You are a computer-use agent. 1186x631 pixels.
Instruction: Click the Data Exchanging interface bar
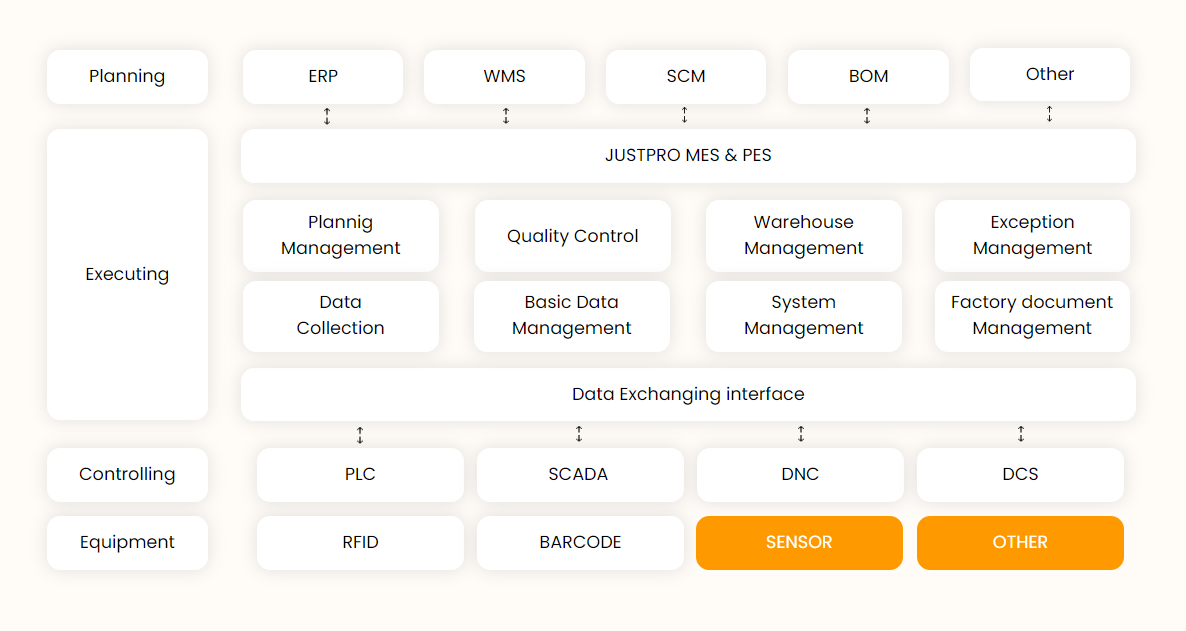688,394
